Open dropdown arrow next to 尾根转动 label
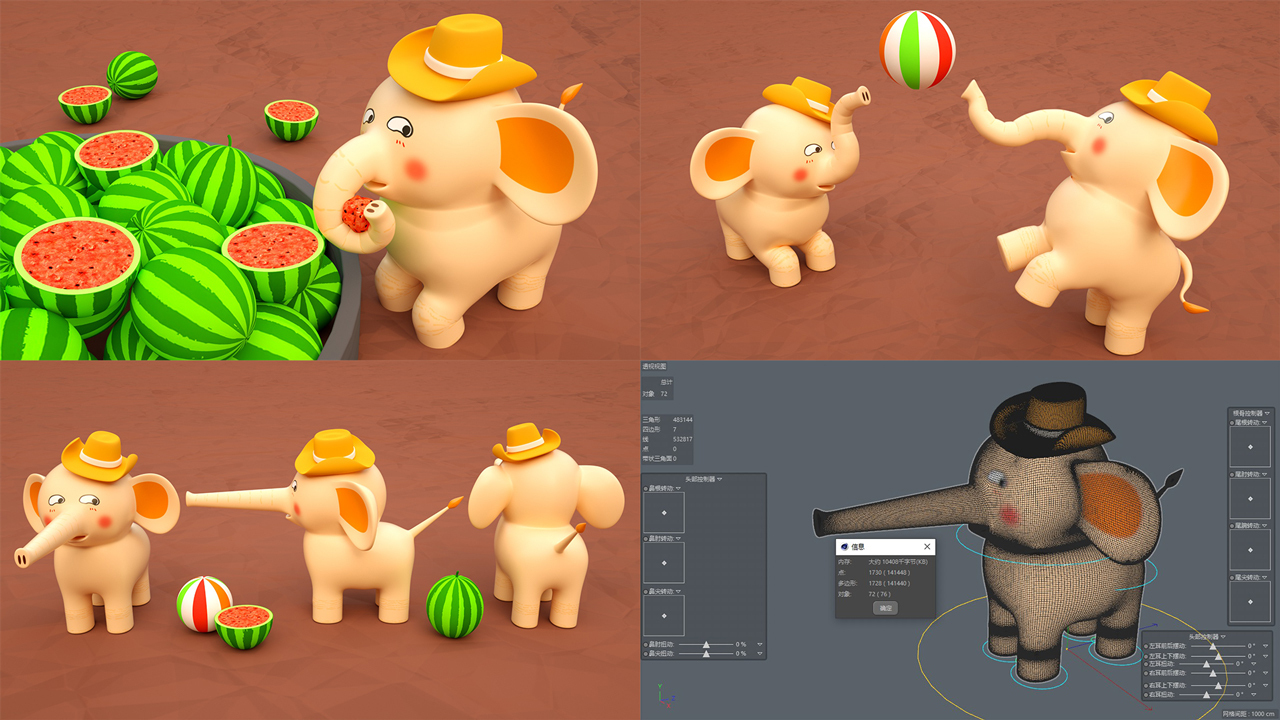Viewport: 1280px width, 720px height. pyautogui.click(x=1264, y=422)
